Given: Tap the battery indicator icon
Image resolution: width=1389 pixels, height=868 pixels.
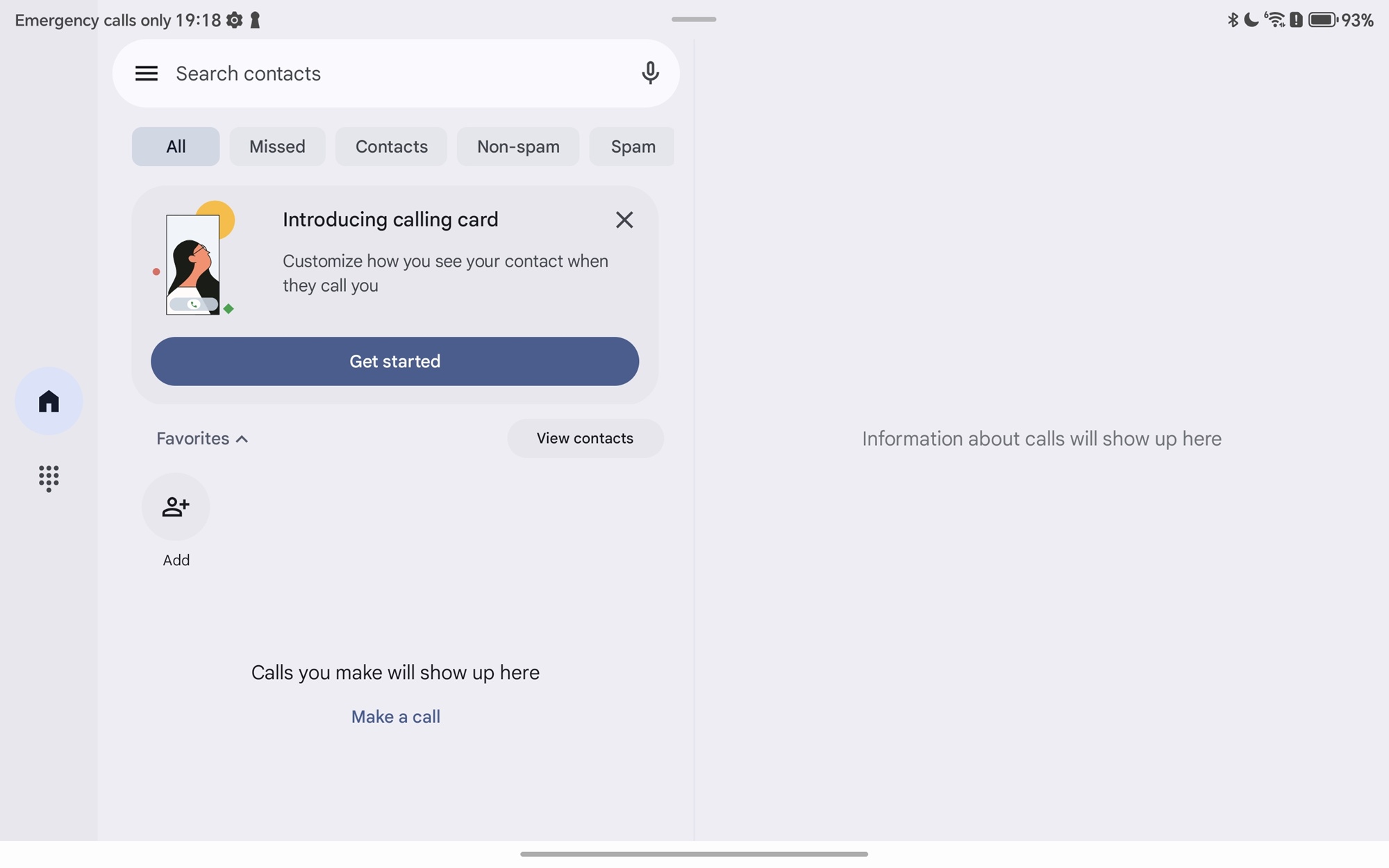Looking at the screenshot, I should 1322,20.
